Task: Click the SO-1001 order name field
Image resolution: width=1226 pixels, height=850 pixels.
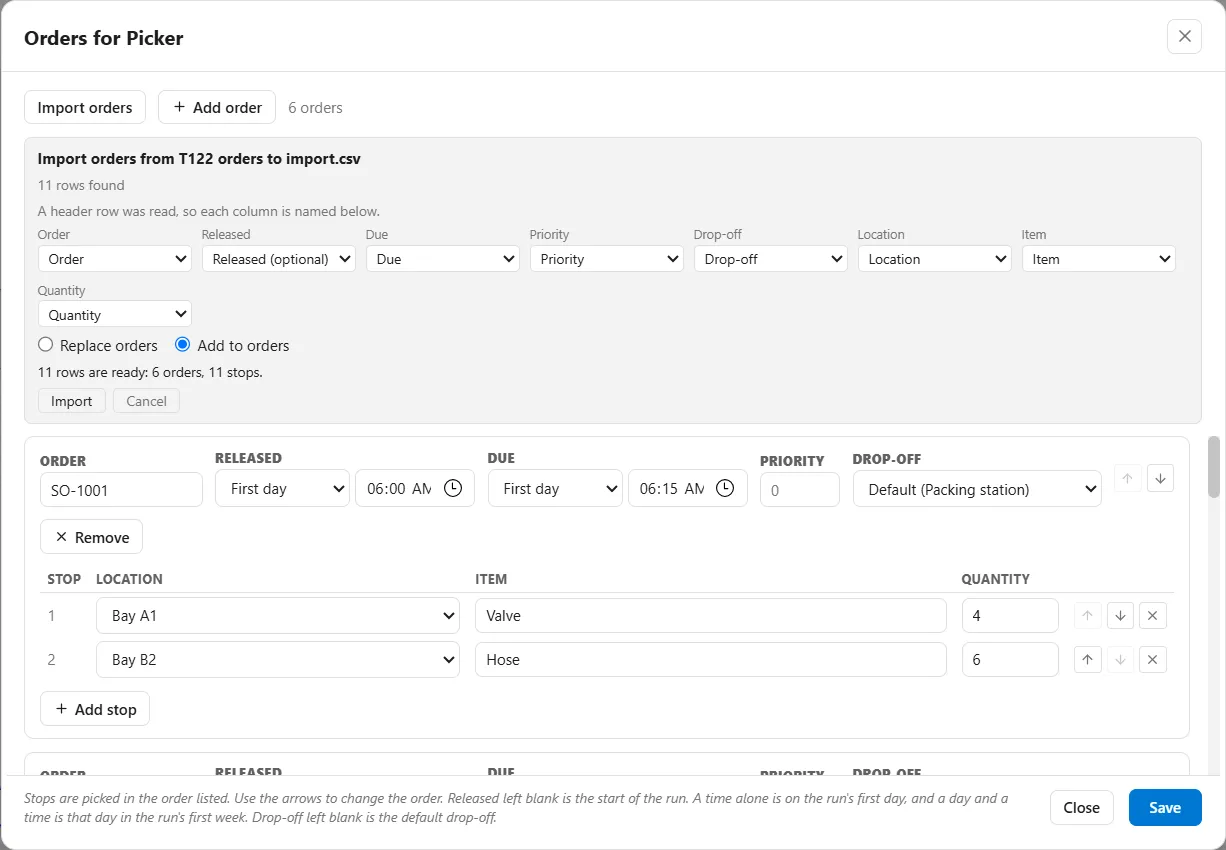Action: pyautogui.click(x=121, y=490)
